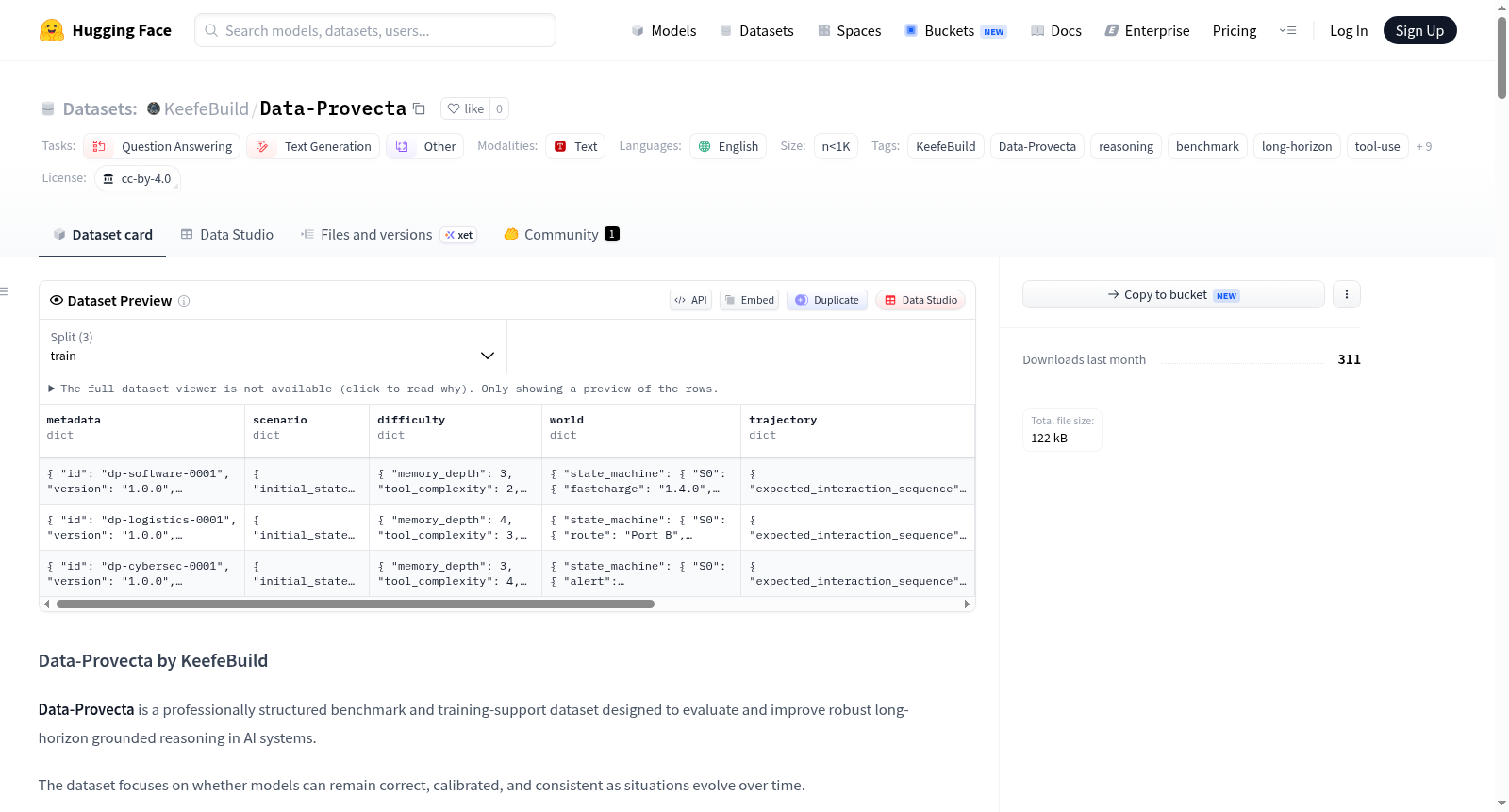Click the info icon beside Dataset Preview
Image resolution: width=1509 pixels, height=812 pixels.
pyautogui.click(x=184, y=301)
